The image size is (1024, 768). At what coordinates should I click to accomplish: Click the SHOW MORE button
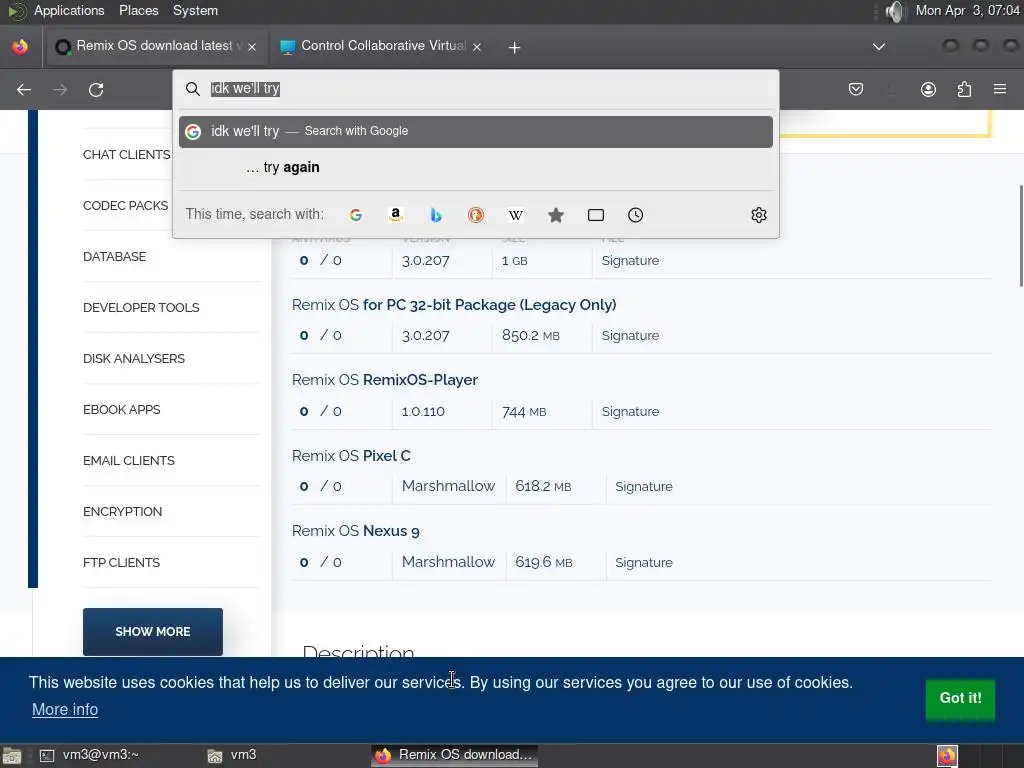153,632
